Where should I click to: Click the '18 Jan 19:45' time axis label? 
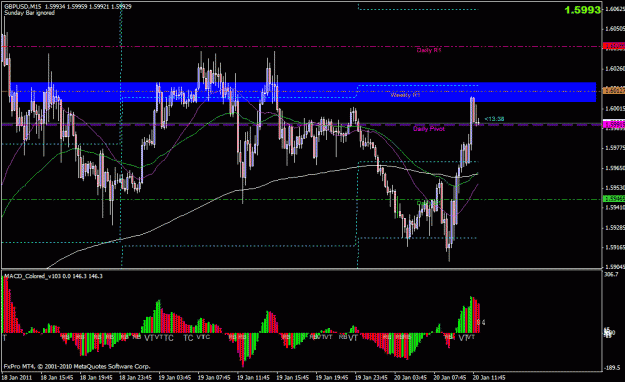tap(96, 377)
